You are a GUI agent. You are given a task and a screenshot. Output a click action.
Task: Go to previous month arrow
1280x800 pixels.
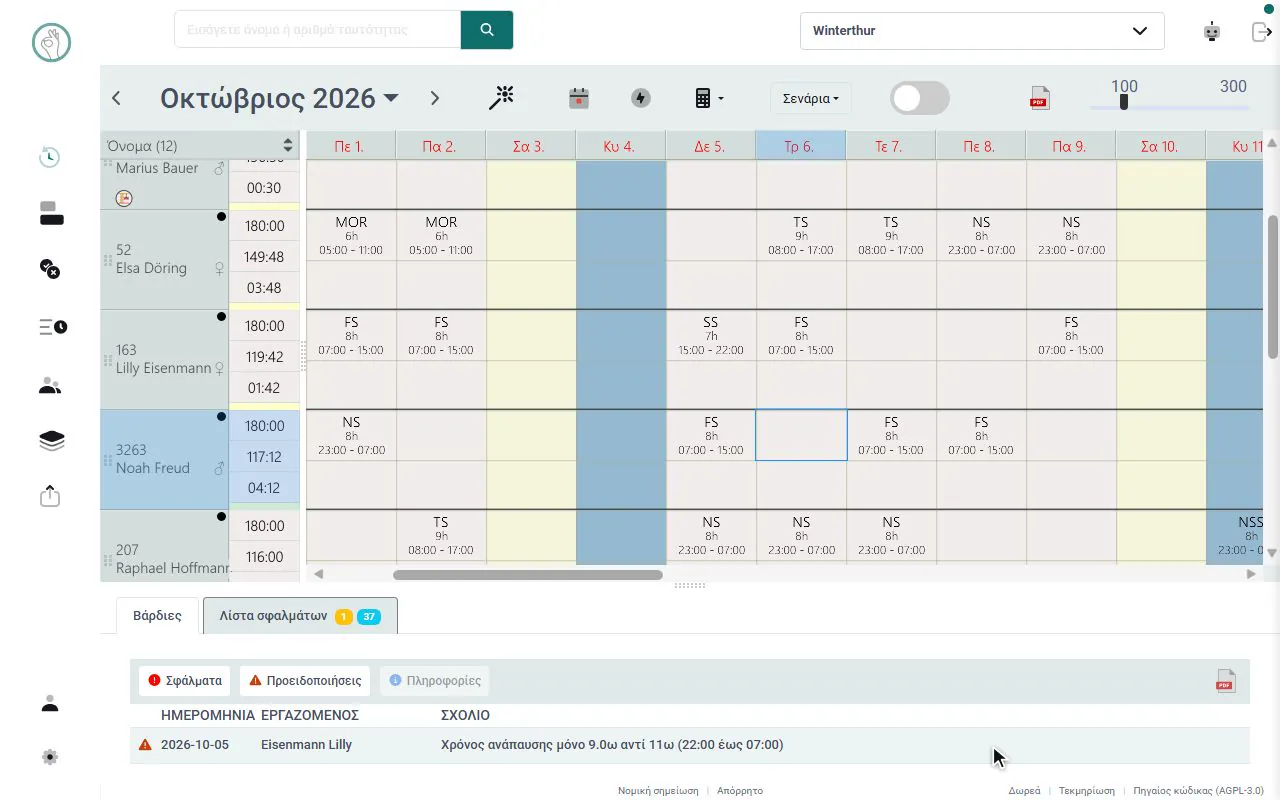coord(116,98)
